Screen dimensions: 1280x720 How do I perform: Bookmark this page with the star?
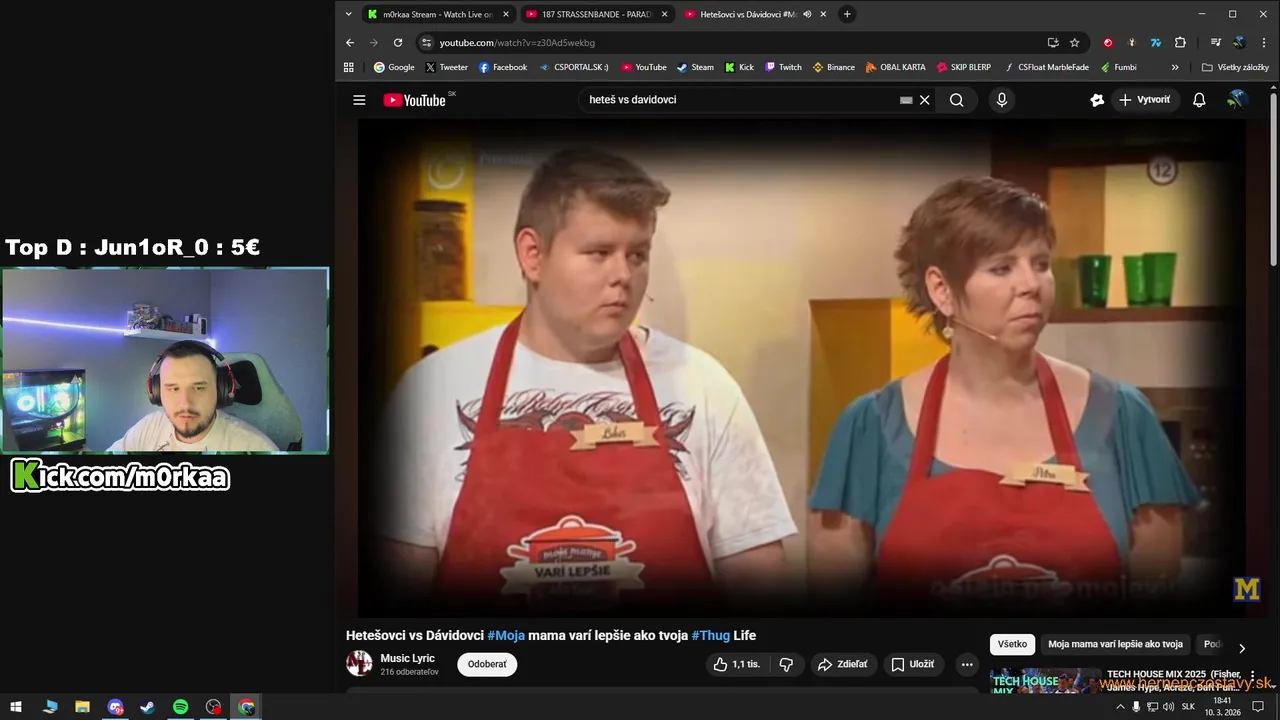tap(1075, 43)
